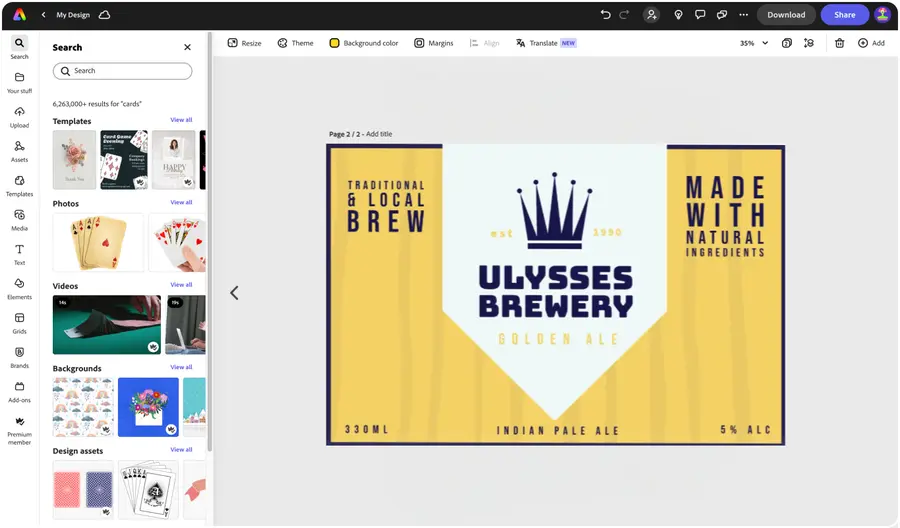Viewport: 900px width, 528px height.
Task: Click the invite collaborator icon
Action: tap(652, 15)
